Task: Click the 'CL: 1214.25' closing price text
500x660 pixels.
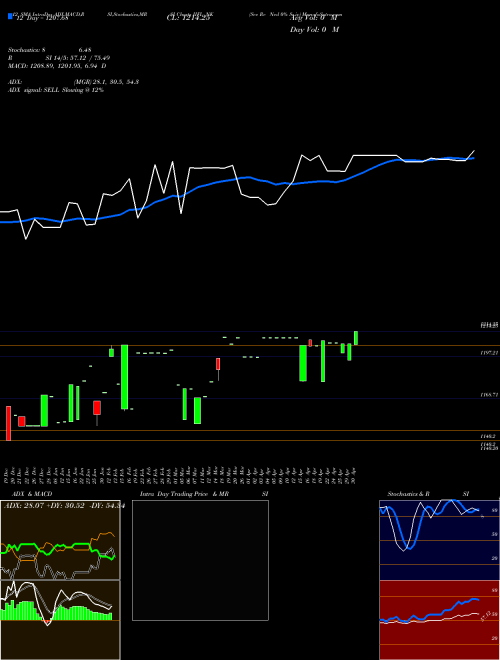Action: pos(188,19)
